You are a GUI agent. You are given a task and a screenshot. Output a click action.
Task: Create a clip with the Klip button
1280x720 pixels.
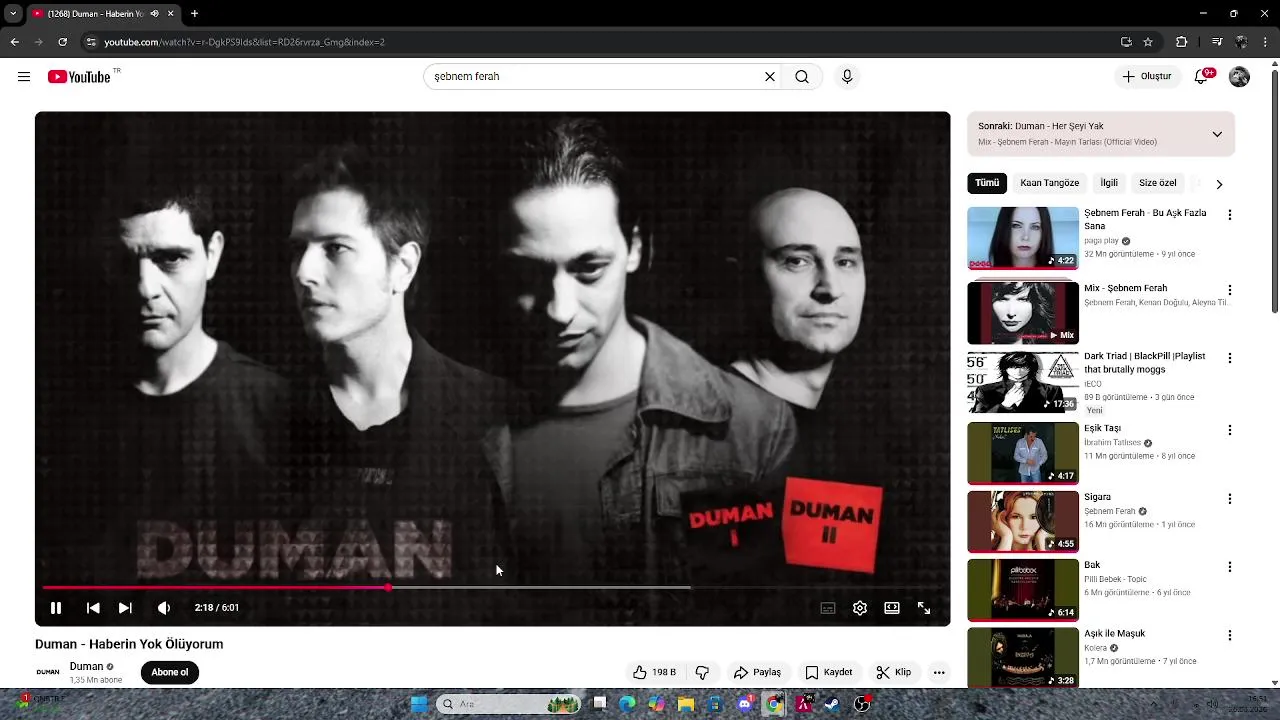pos(894,672)
